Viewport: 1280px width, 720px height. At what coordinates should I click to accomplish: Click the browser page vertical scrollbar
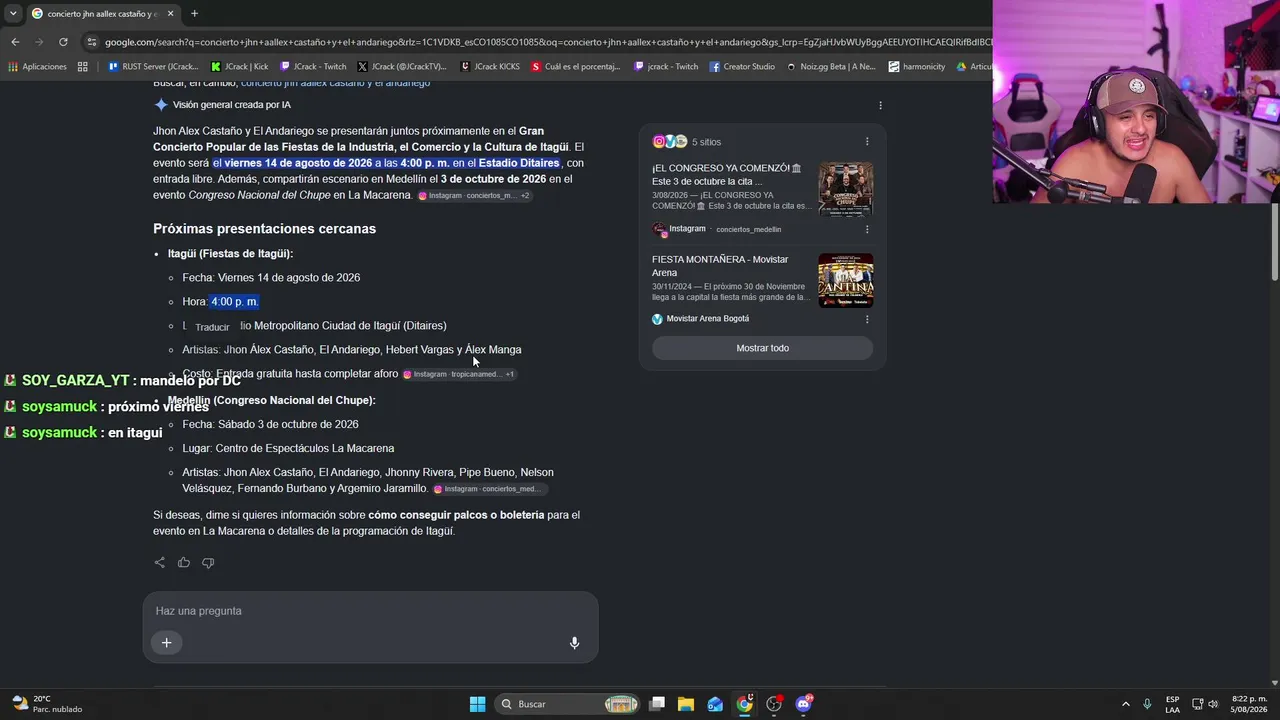point(1275,242)
